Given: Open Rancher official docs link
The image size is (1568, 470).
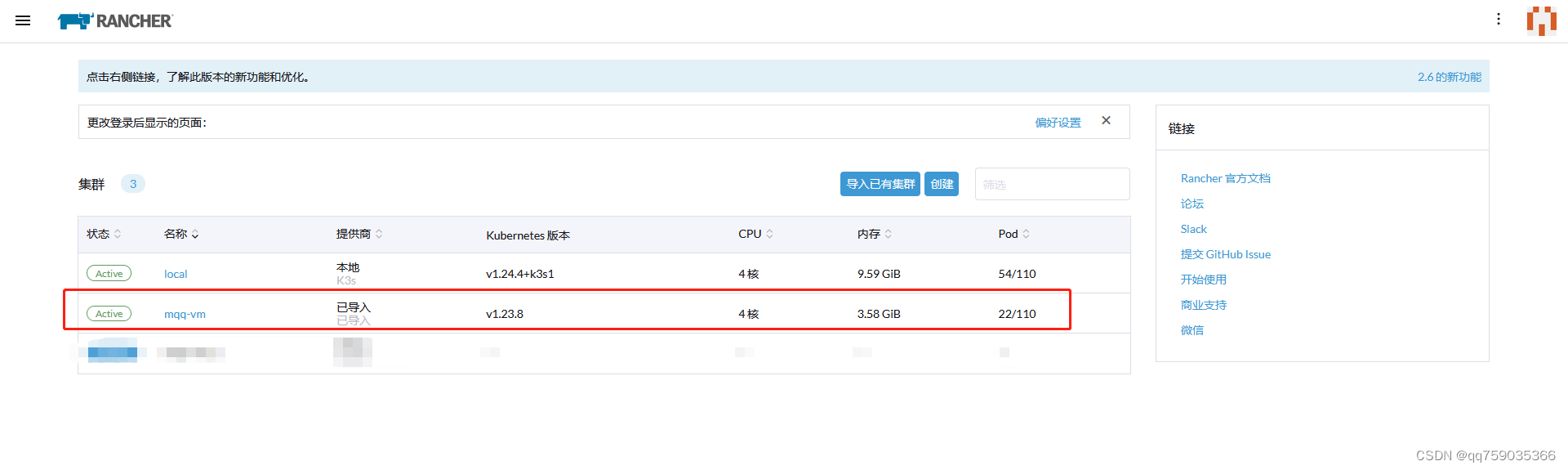Looking at the screenshot, I should coord(1225,178).
